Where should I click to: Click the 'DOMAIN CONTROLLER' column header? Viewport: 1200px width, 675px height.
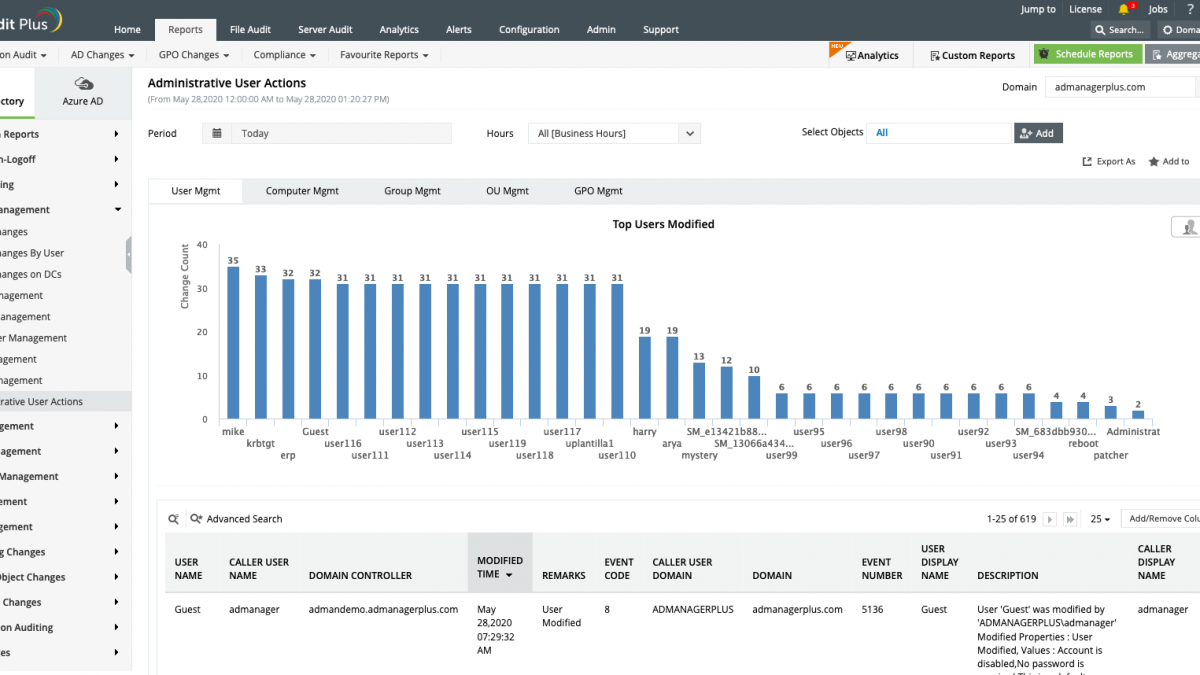[x=360, y=576]
